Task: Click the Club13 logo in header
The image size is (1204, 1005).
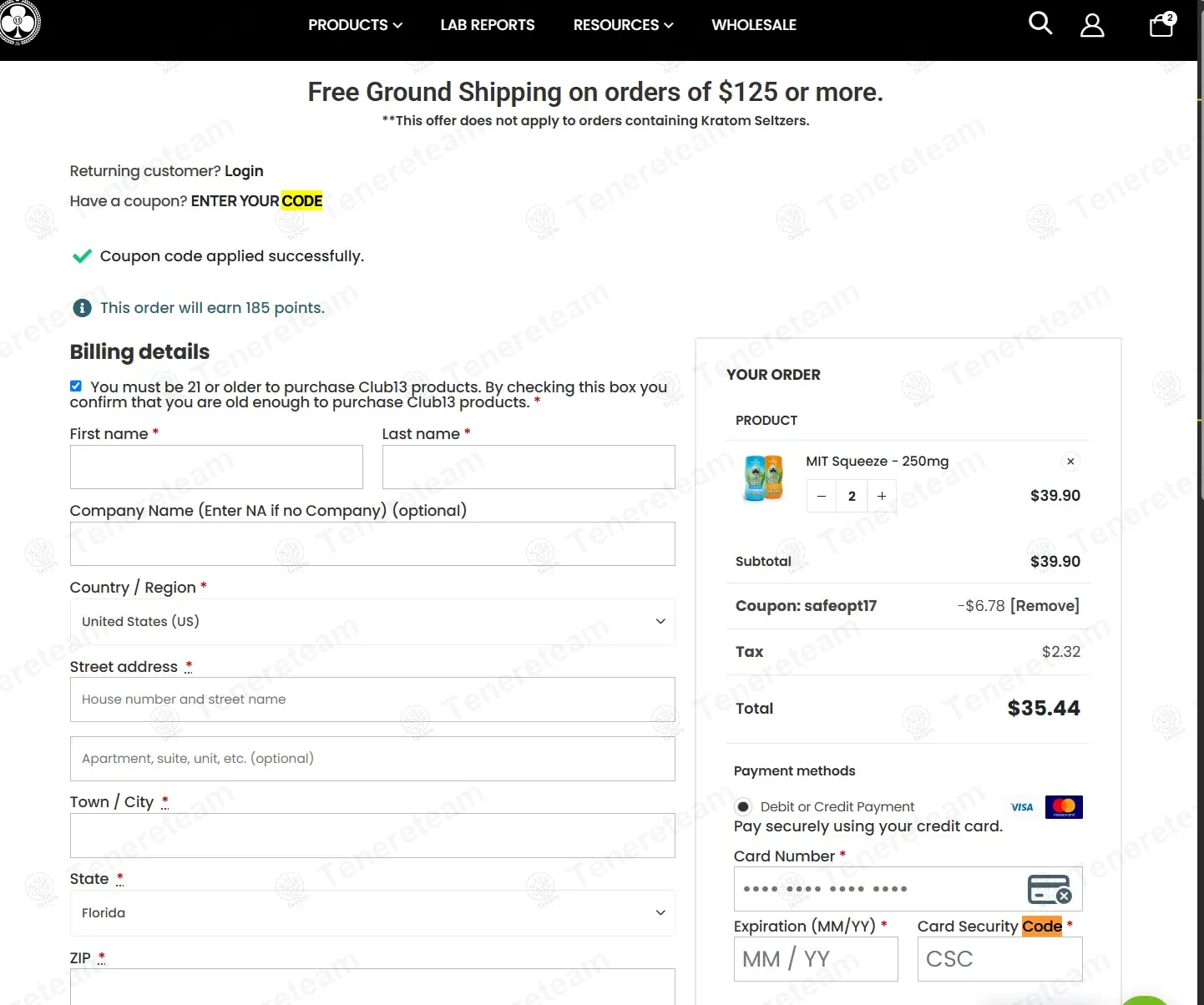Action: tap(18, 23)
